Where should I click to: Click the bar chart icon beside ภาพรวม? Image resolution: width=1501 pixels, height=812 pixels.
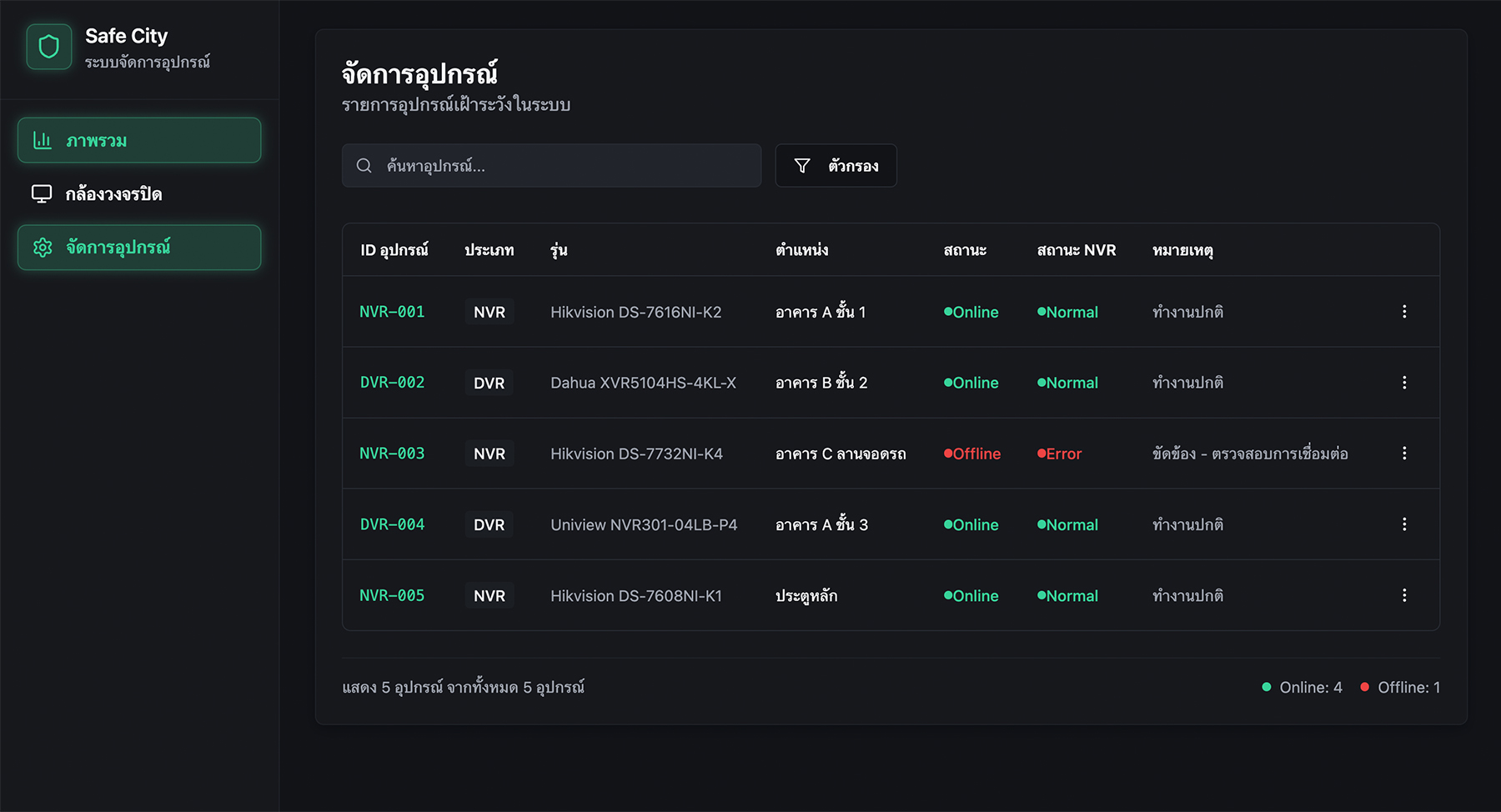[43, 140]
